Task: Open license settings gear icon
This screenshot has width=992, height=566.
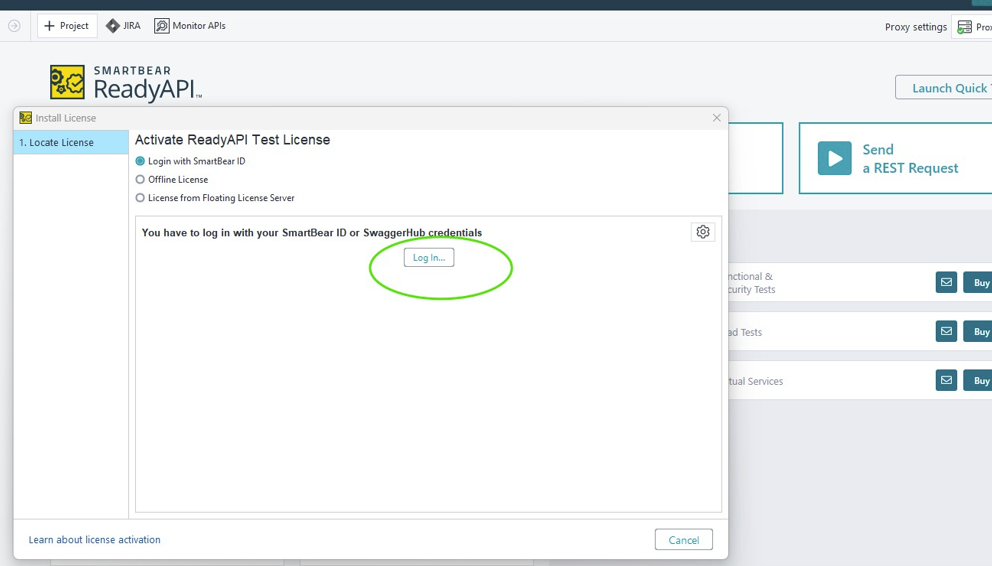Action: tap(703, 232)
